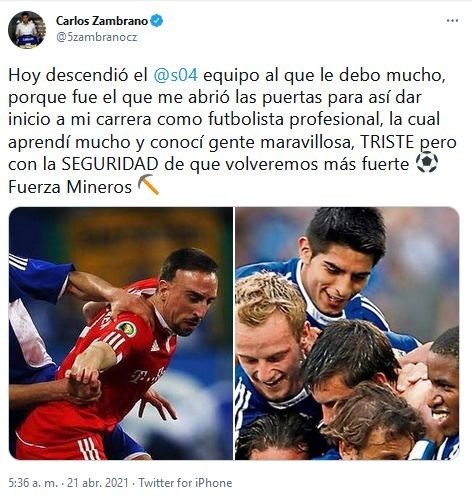Click the 21 abr. 2021 date

point(98,483)
